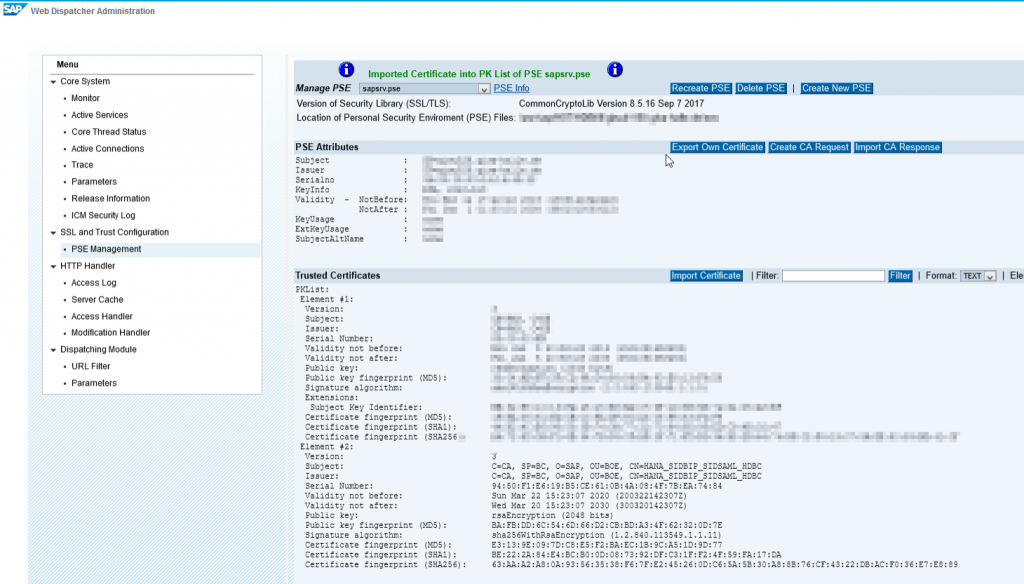Click Create CA Request button
1024x584 pixels.
tap(809, 148)
